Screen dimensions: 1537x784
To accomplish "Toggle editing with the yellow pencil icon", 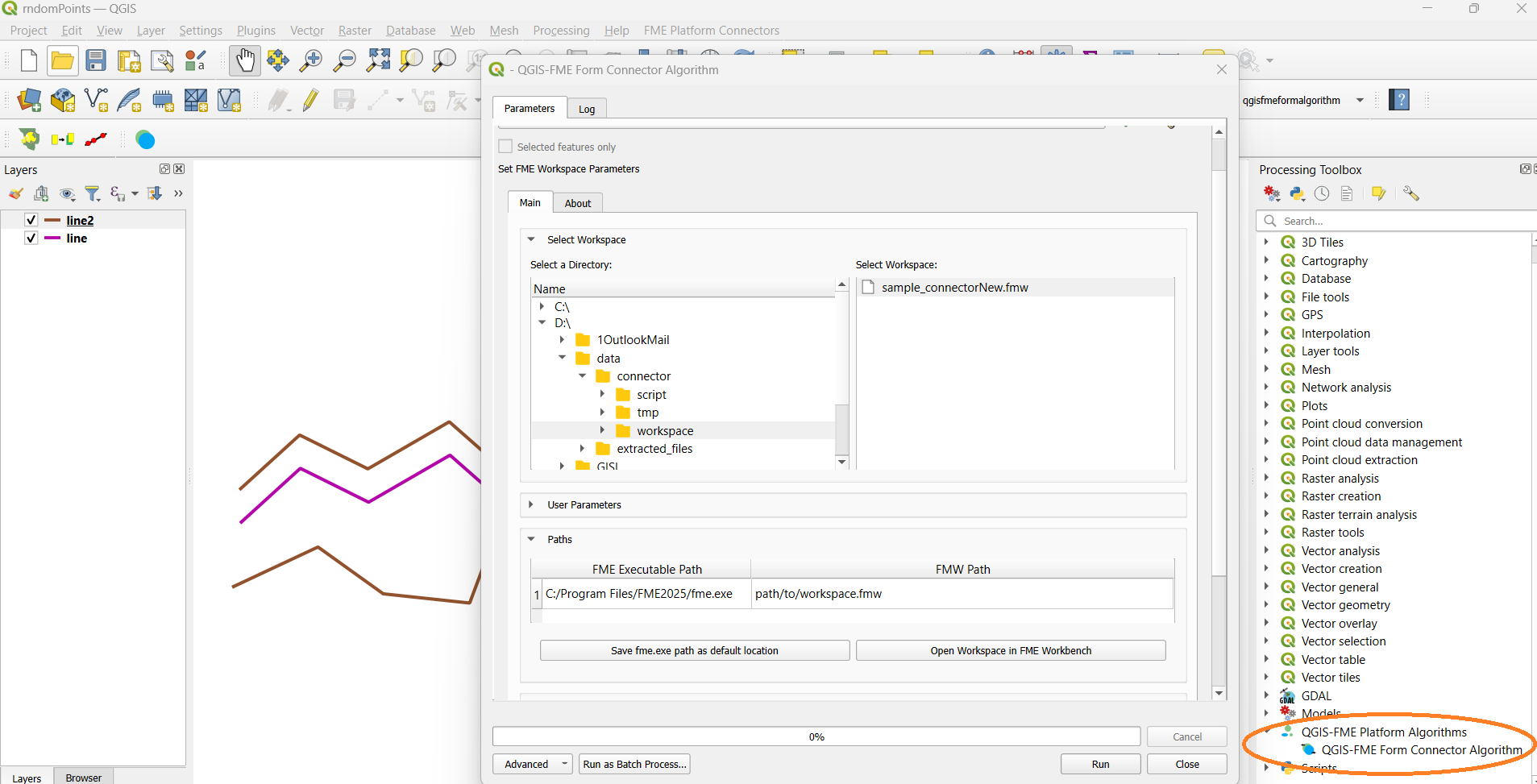I will point(311,100).
